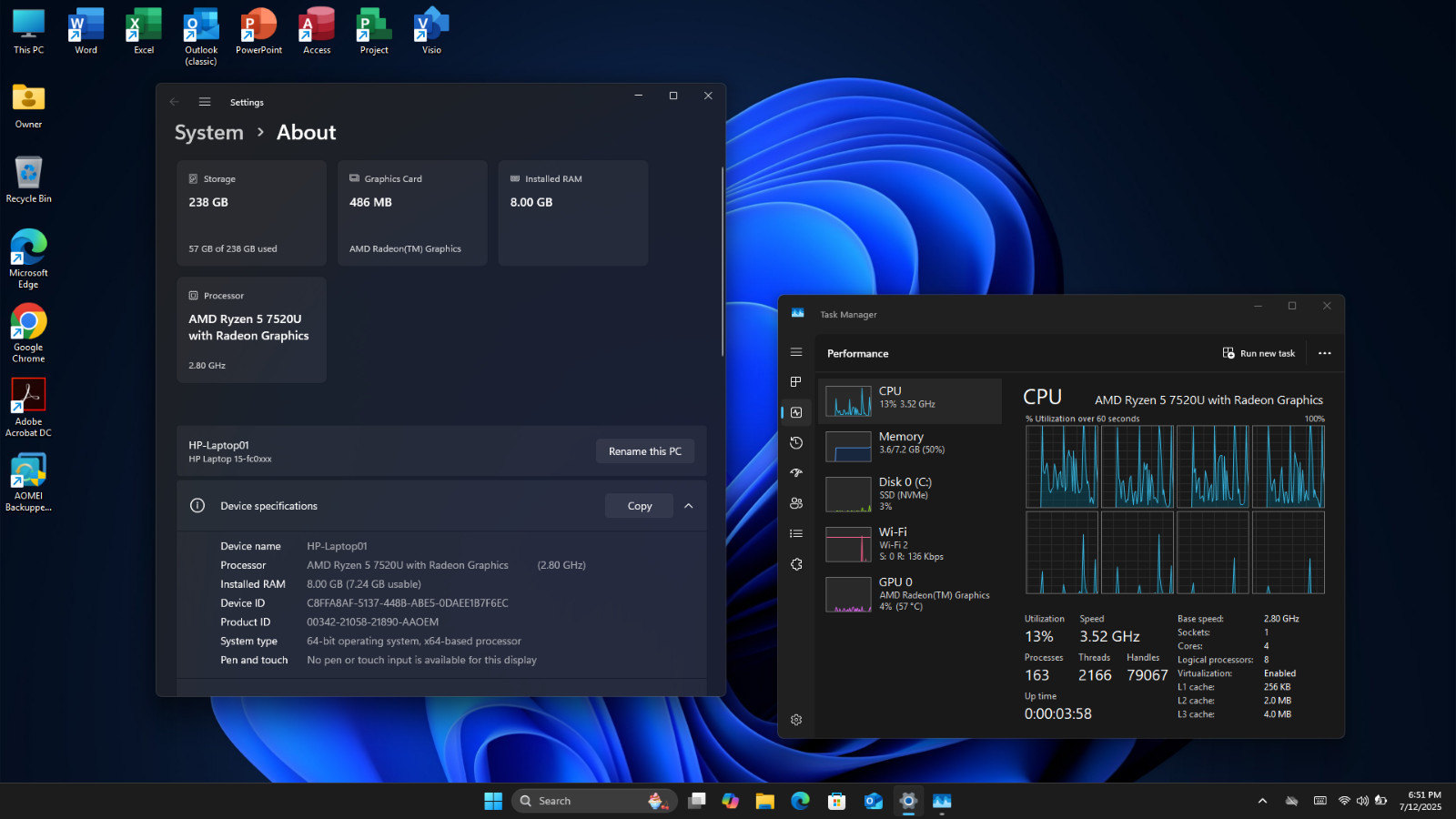Select Access desktop shortcut
The height and width of the screenshot is (819, 1456).
(317, 33)
